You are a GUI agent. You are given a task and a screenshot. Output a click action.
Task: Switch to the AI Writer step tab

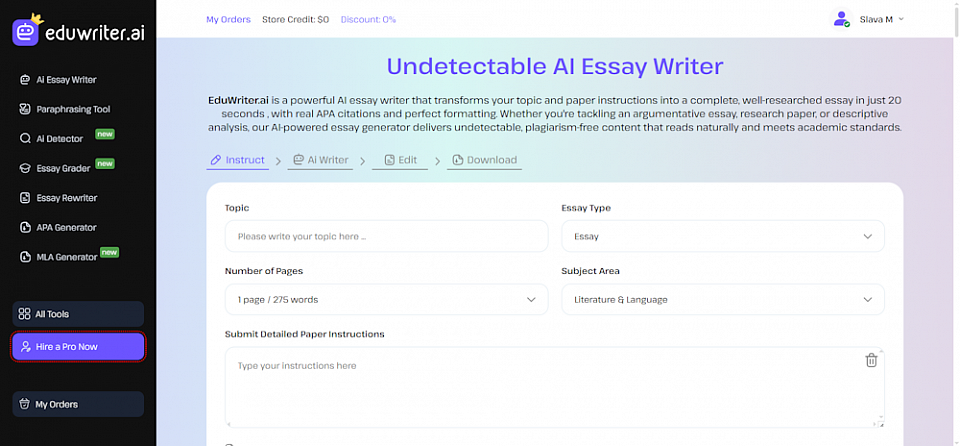pyautogui.click(x=320, y=160)
